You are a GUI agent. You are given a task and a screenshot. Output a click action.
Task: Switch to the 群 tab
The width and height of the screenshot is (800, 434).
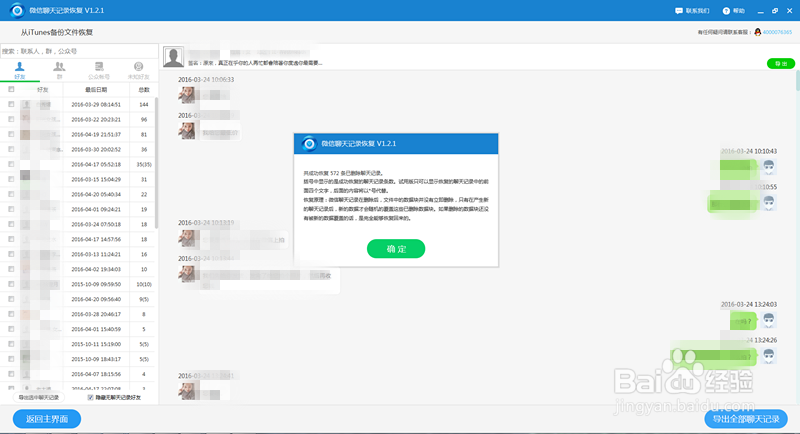click(59, 70)
